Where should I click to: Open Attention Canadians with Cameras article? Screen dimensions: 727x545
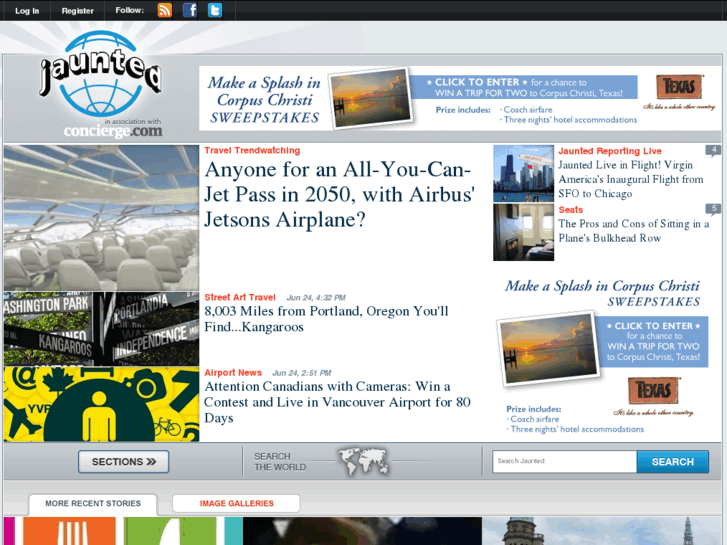pos(337,402)
